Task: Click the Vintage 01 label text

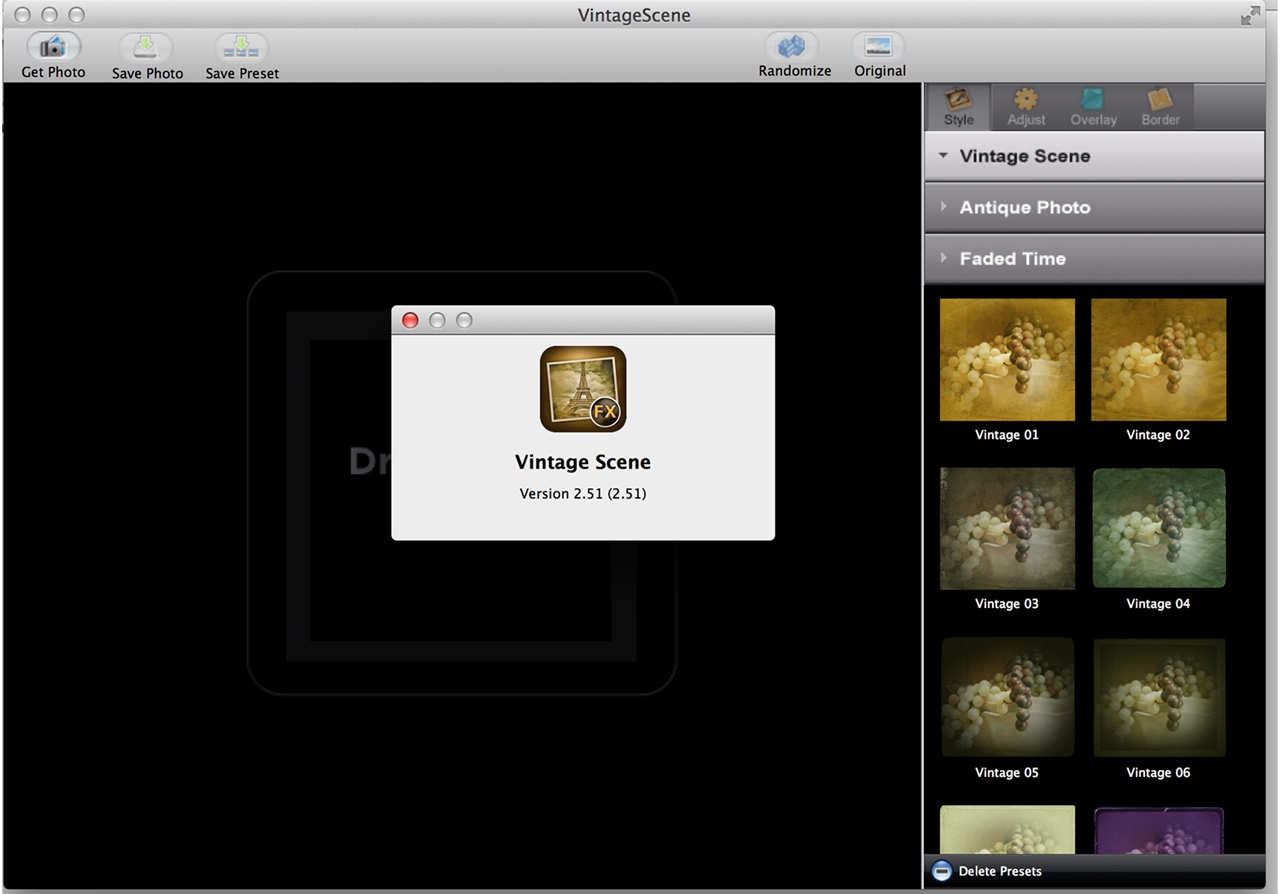Action: point(1007,435)
